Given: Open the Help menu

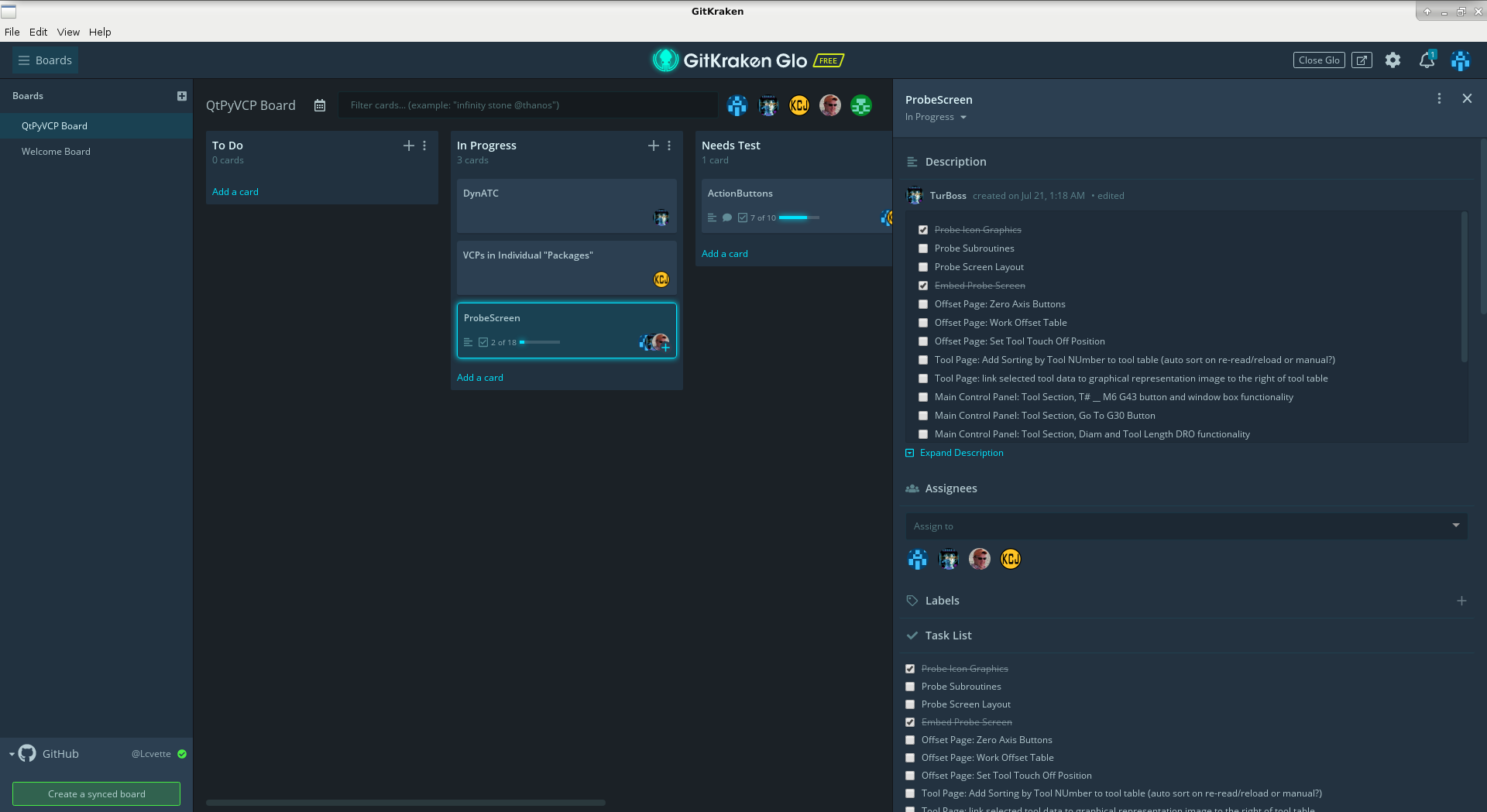Looking at the screenshot, I should (x=100, y=32).
